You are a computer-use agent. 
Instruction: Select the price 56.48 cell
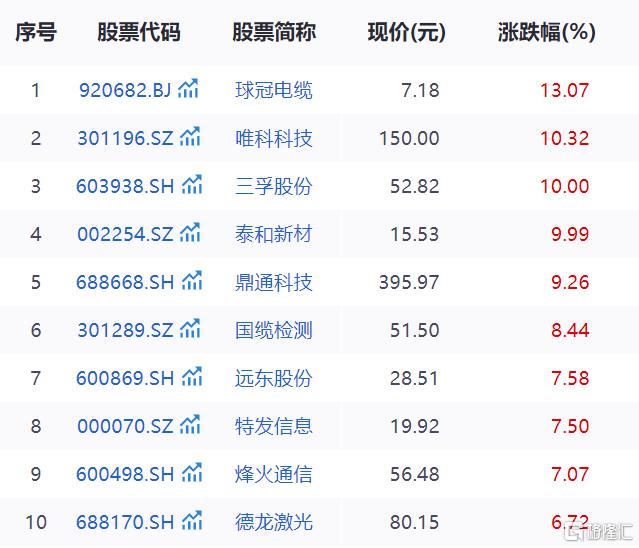pyautogui.click(x=415, y=474)
